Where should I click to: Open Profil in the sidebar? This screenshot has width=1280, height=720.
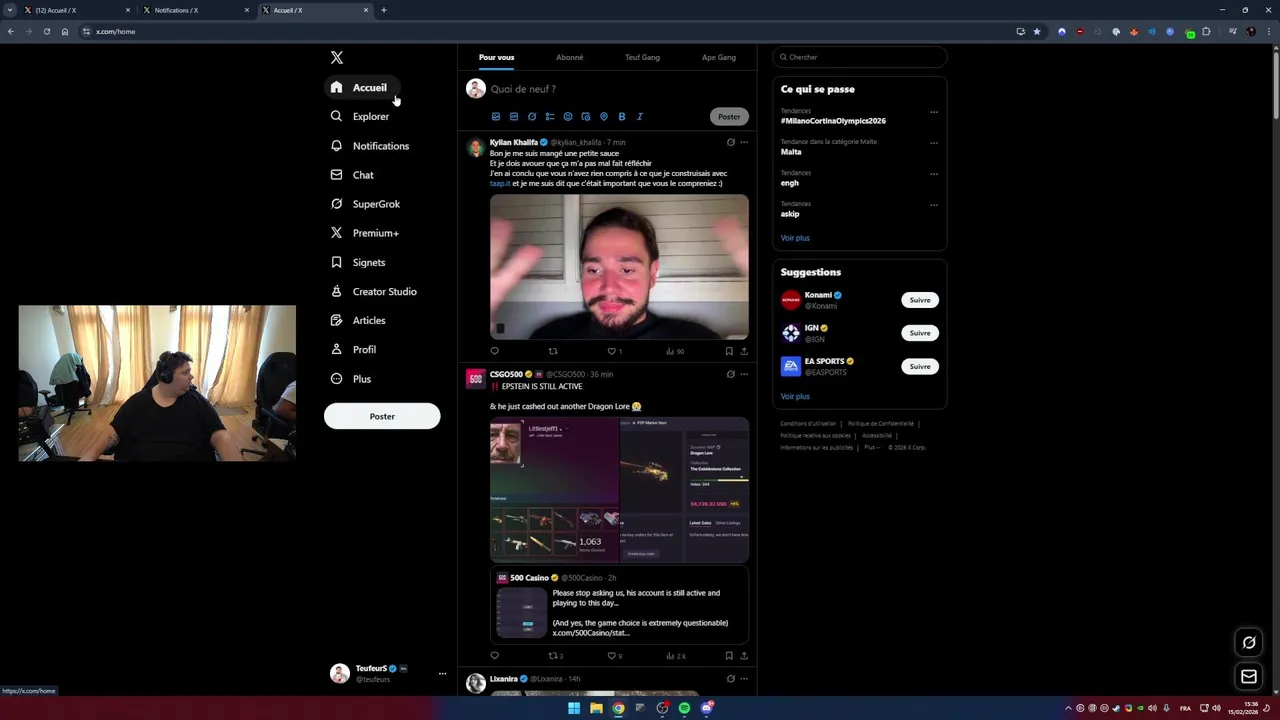point(353,349)
